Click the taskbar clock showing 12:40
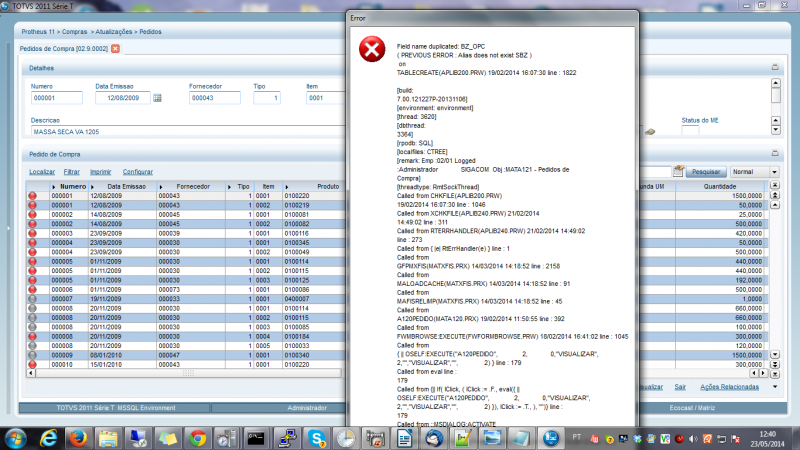Screen dimensions: 800x450 click(767, 439)
